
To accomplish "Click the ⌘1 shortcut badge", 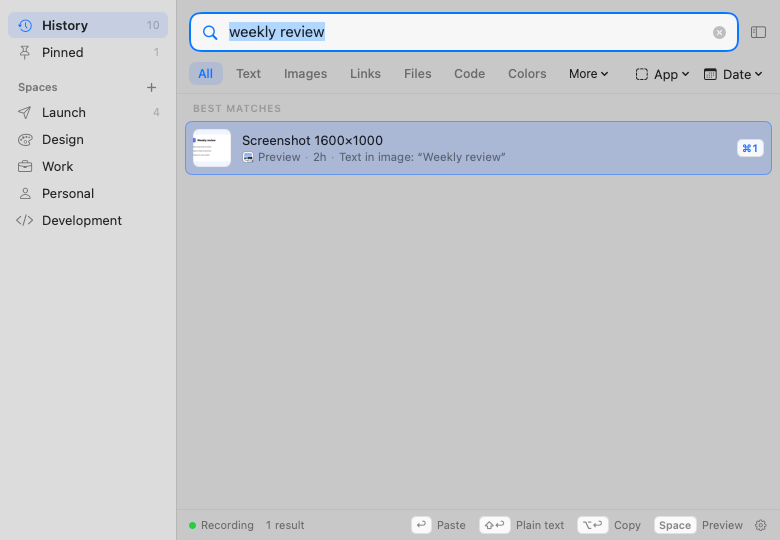I will [750, 148].
